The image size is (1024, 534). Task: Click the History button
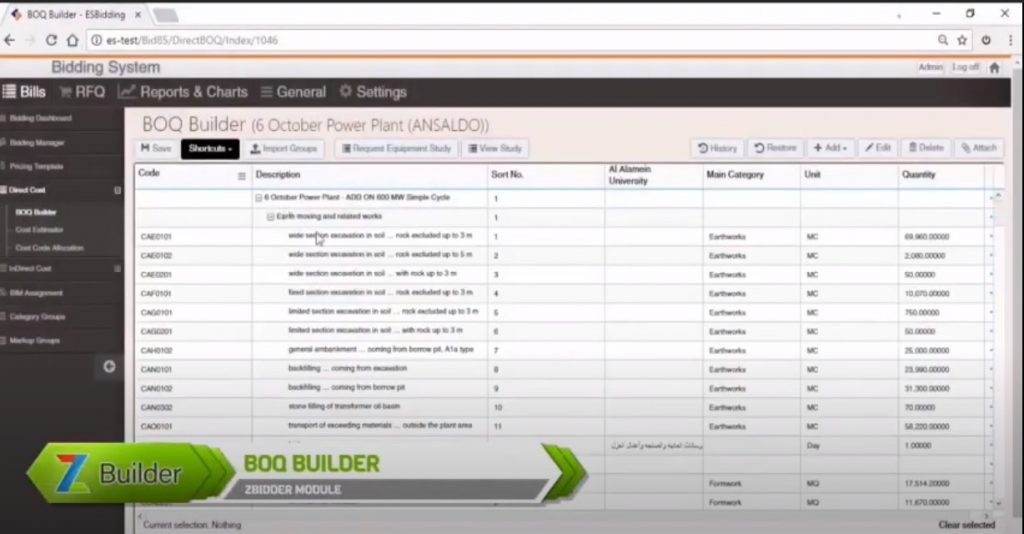pos(717,148)
